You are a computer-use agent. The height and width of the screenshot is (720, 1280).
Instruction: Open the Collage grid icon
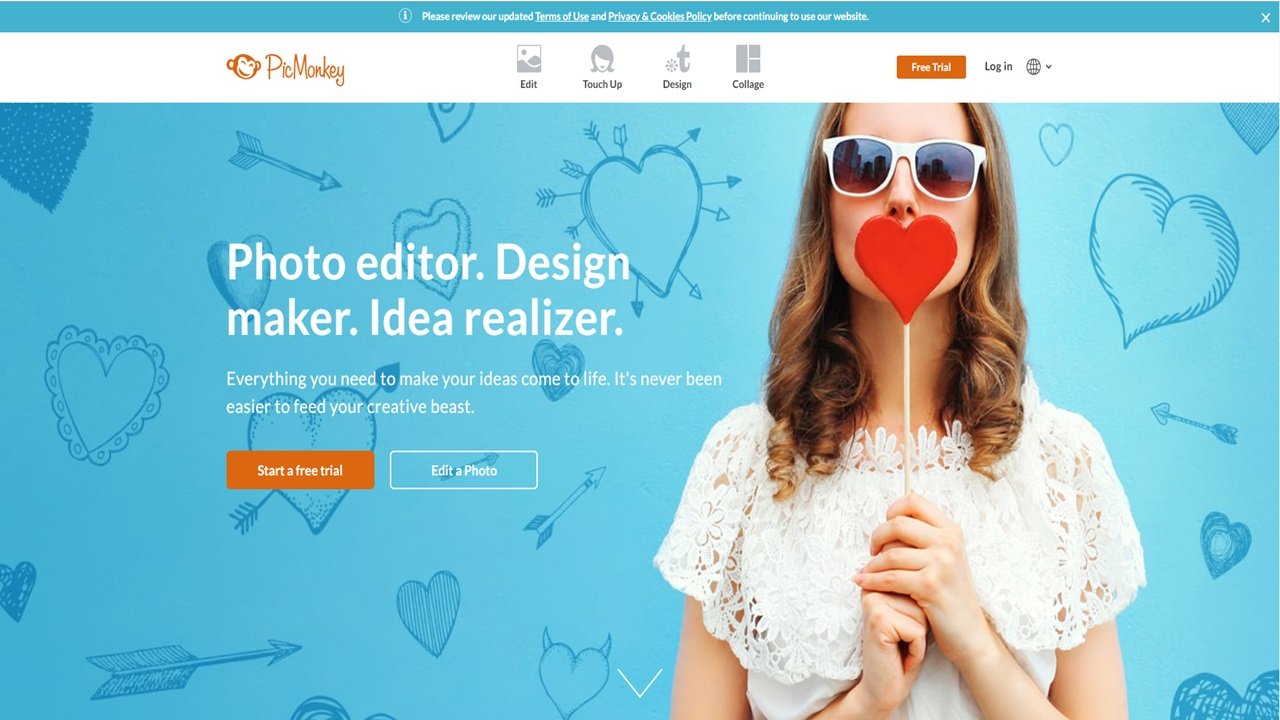[x=748, y=59]
